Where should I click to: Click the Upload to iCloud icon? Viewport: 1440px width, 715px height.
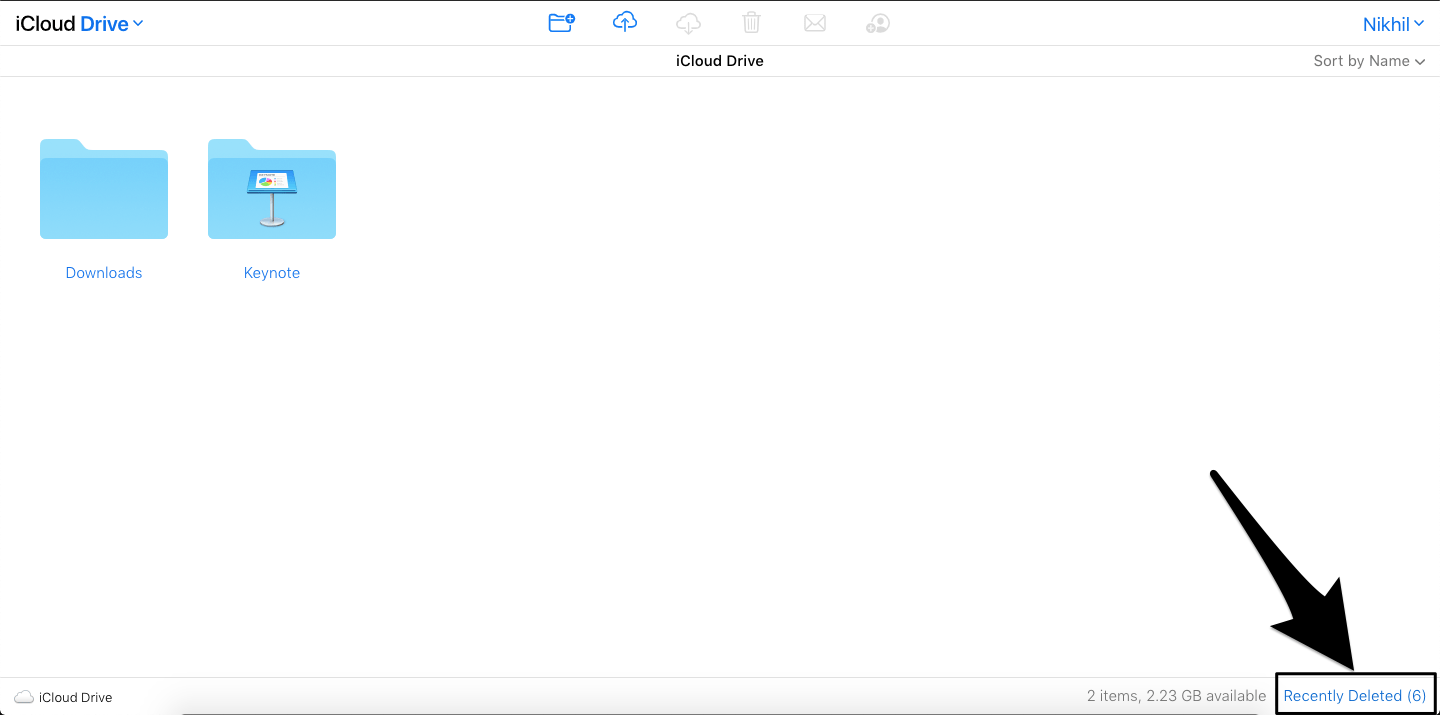[x=625, y=22]
